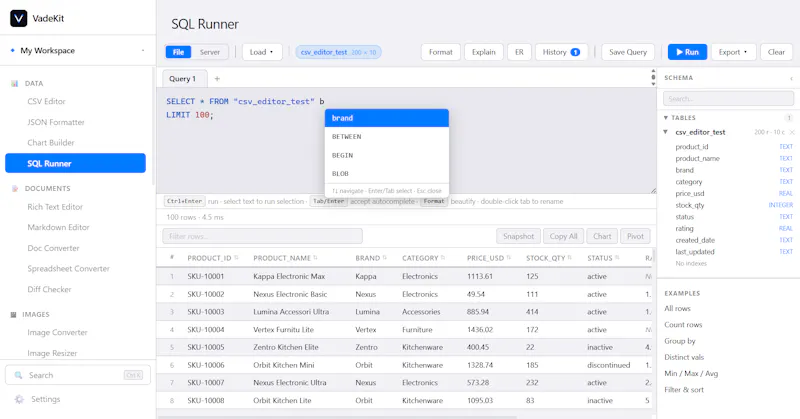Click Copy All results button
The height and width of the screenshot is (419, 800).
563,236
